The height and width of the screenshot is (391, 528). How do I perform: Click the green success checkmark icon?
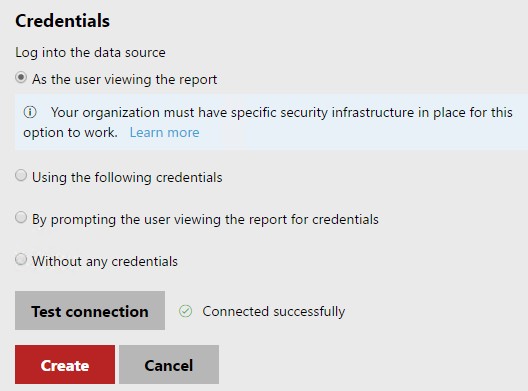(186, 311)
